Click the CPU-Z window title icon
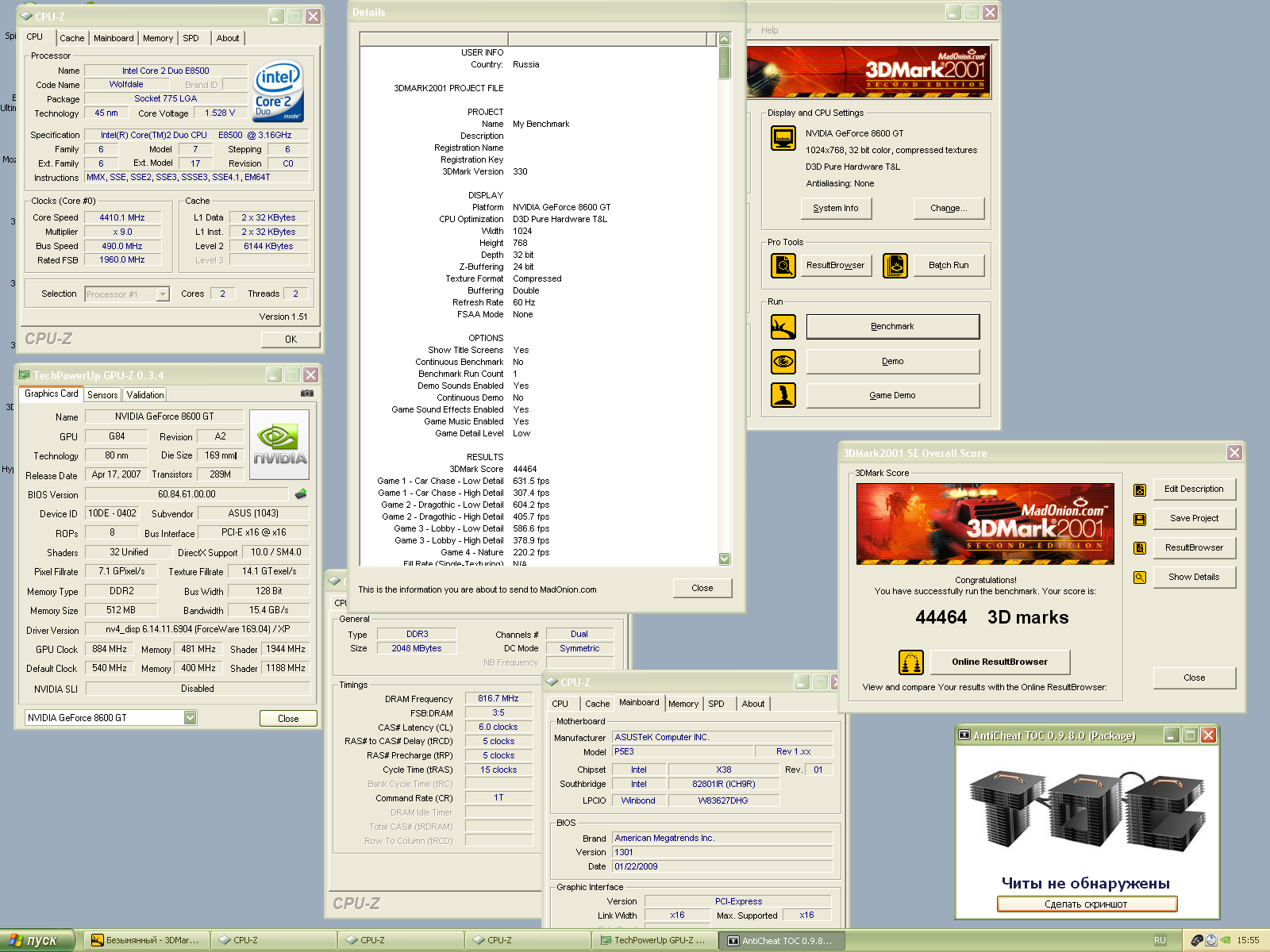The width and height of the screenshot is (1270, 952). [x=26, y=16]
